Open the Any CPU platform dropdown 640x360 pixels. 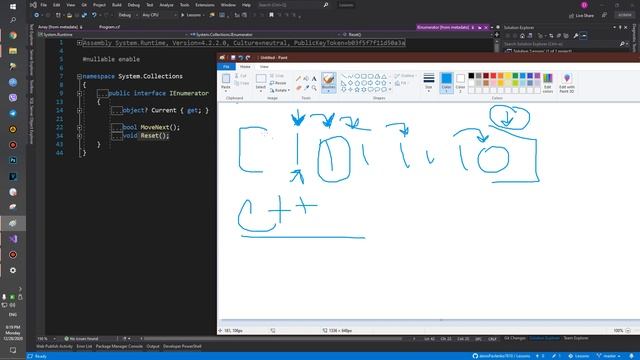[x=159, y=15]
